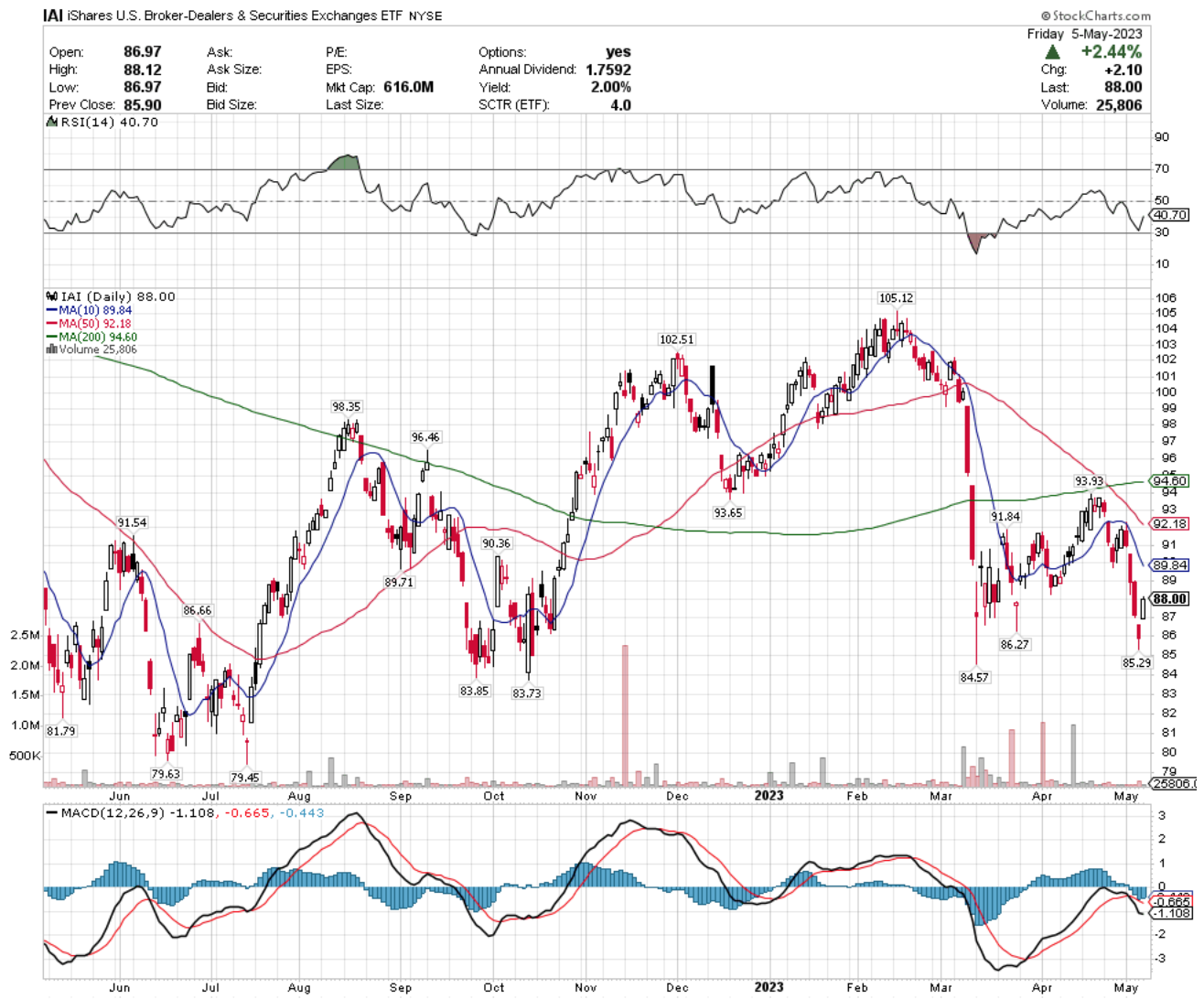1204x999 pixels.
Task: Click the 105.12 peak price label
Action: (896, 298)
